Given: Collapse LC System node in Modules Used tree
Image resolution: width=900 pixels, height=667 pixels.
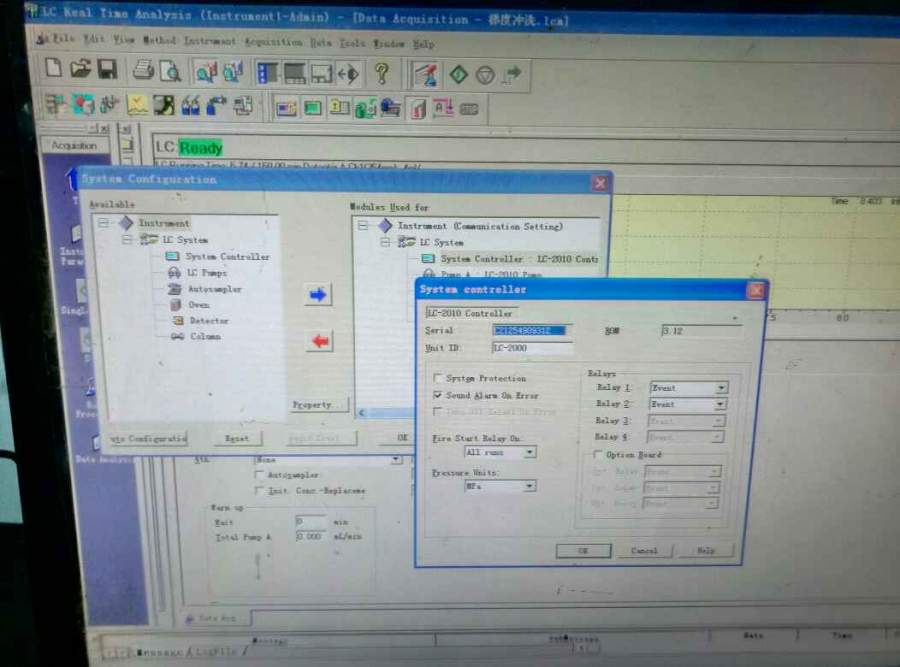Looking at the screenshot, I should coord(385,242).
